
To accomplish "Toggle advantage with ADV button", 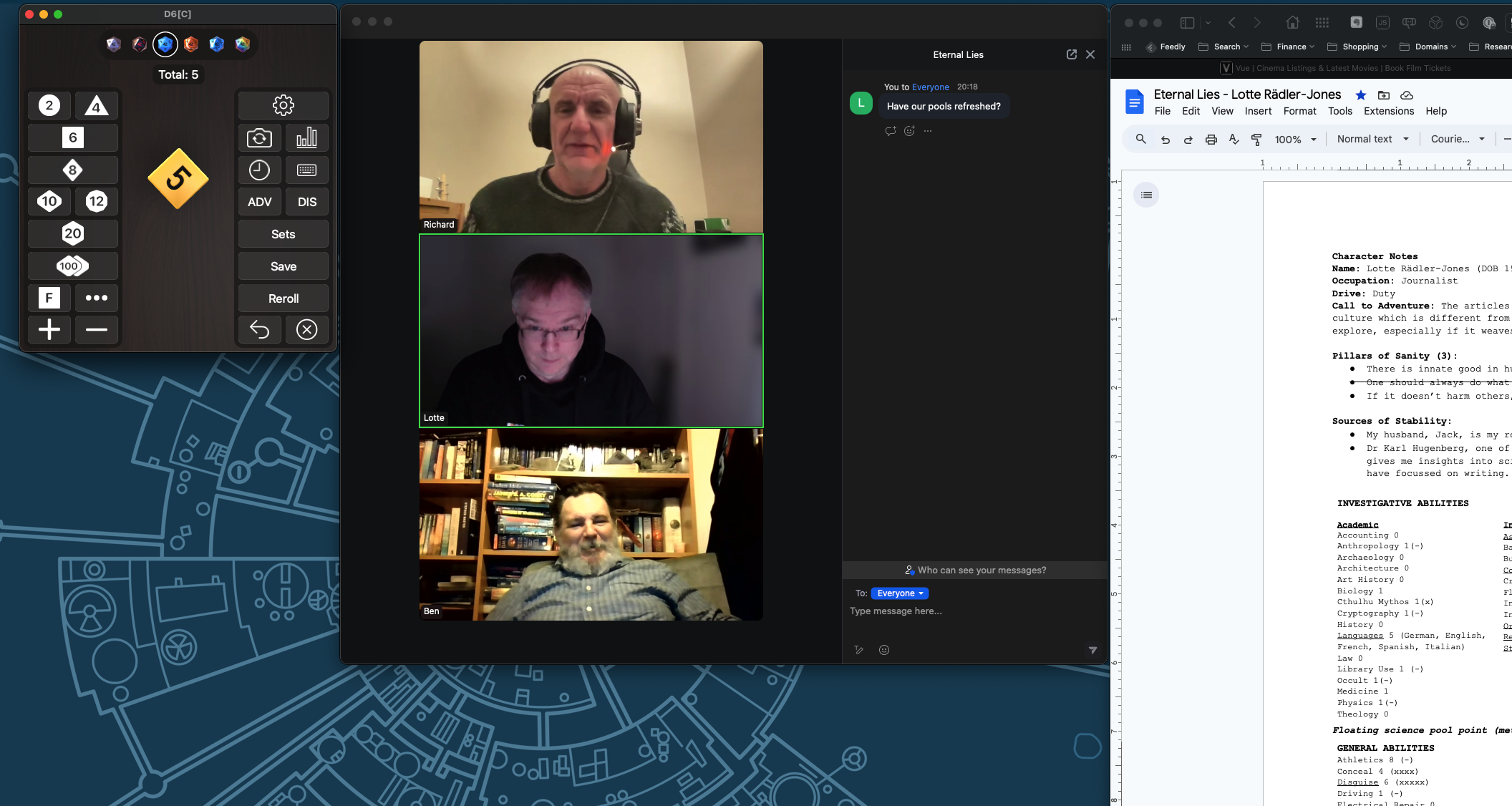I will 259,202.
